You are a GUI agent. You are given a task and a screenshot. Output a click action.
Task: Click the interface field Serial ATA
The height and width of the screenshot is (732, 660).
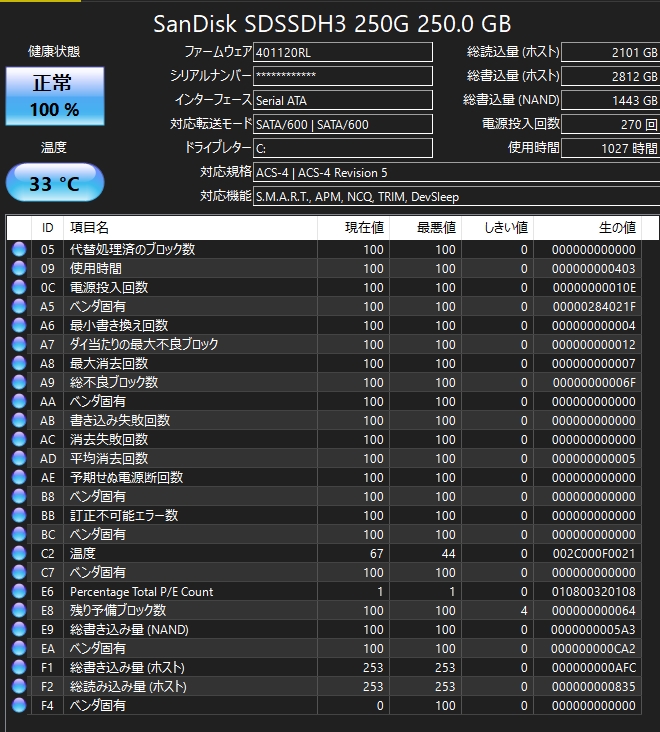tap(343, 100)
